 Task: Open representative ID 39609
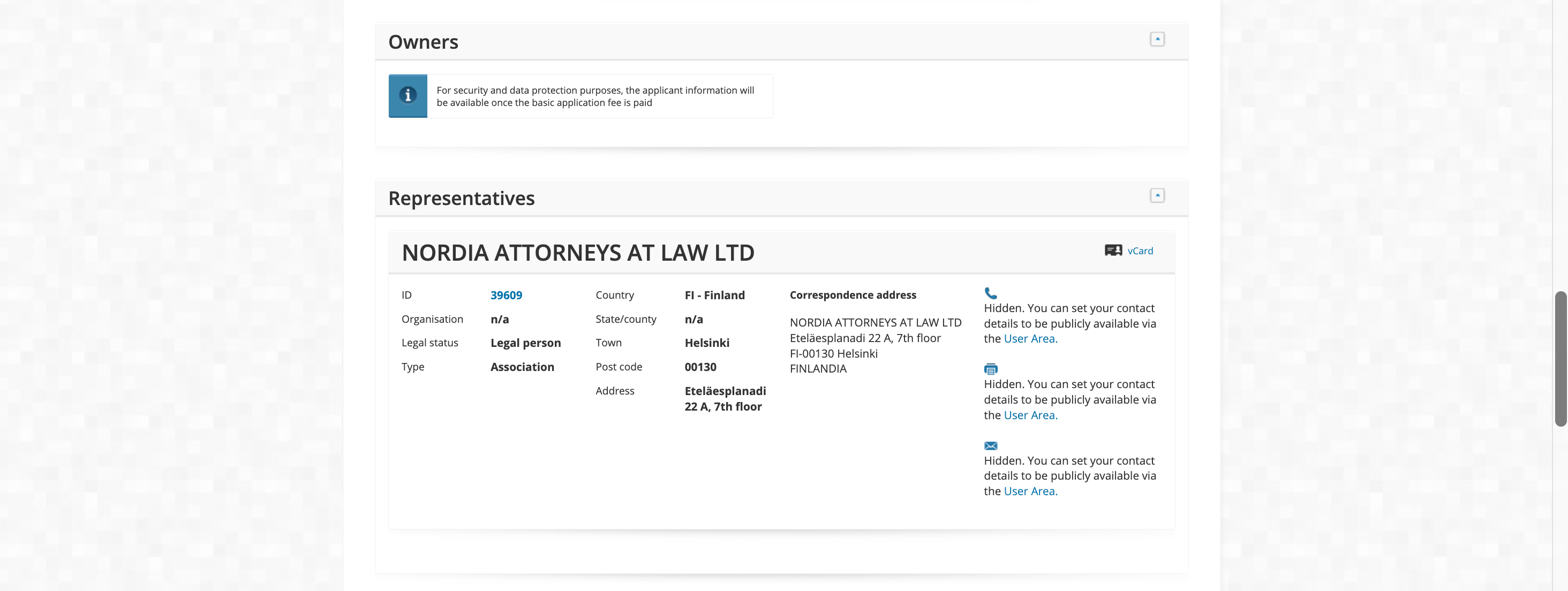coord(506,295)
